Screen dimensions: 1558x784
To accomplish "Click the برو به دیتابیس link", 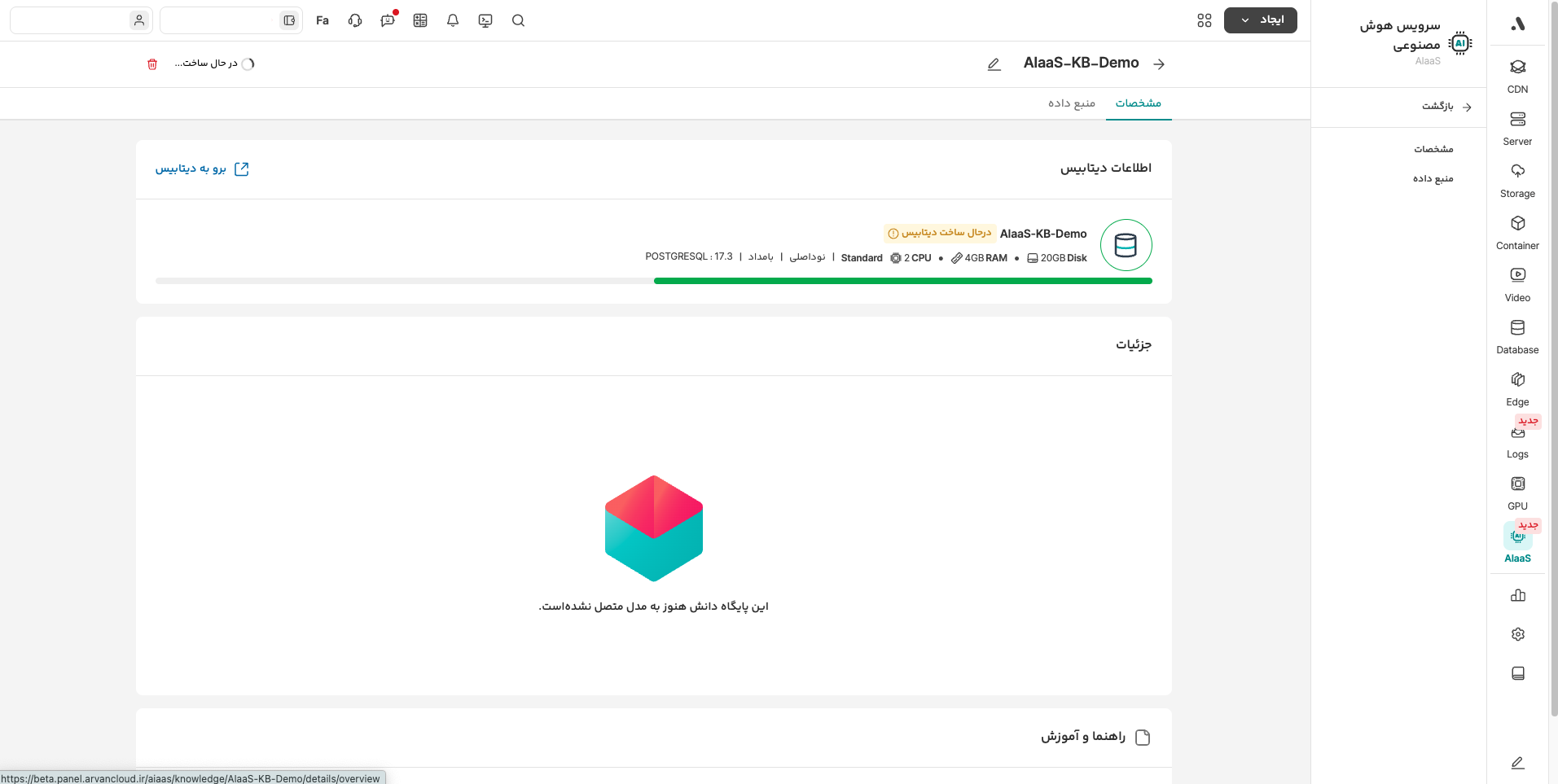I will point(202,169).
